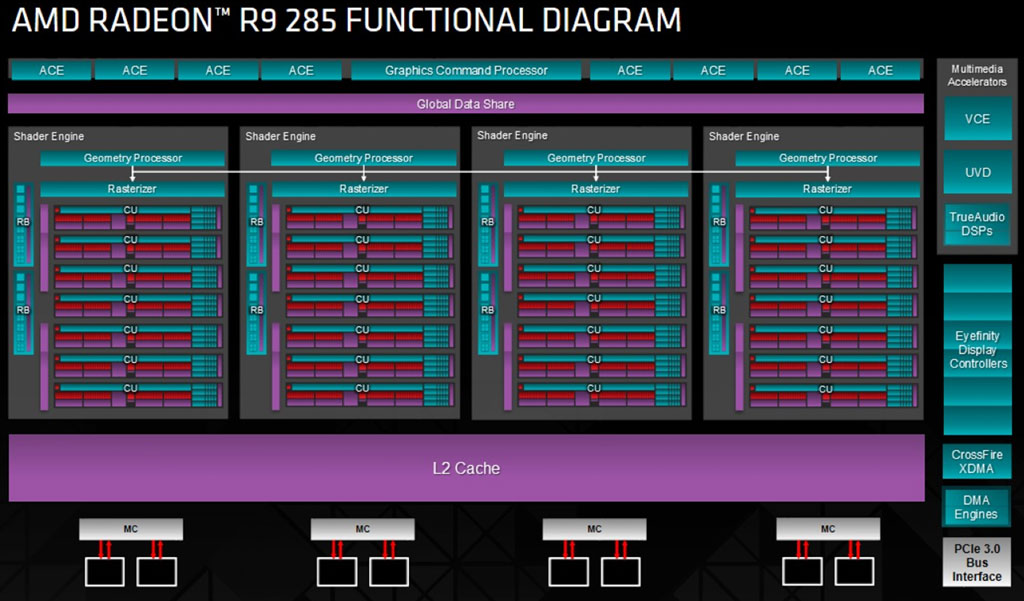Select the upper RB block in rightmost Shader Engine
Viewport: 1024px width, 601px height.
(x=719, y=224)
